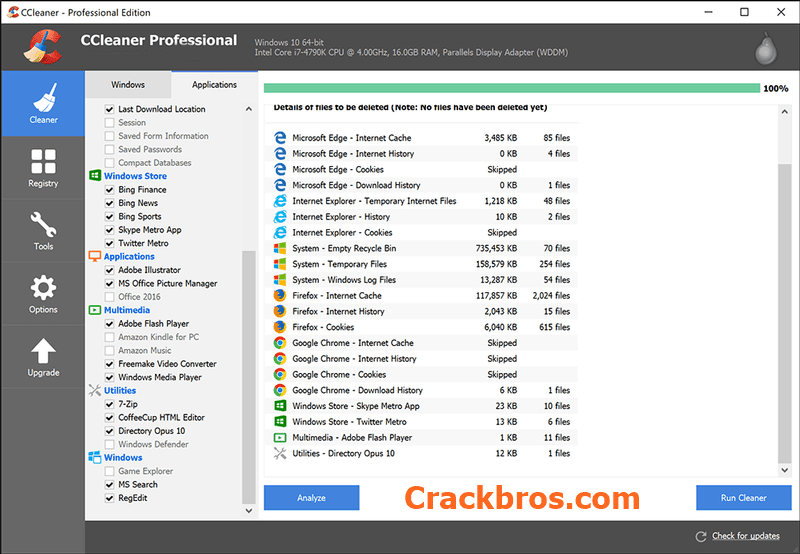Uncheck the Bing Finance checkbox

[109, 190]
